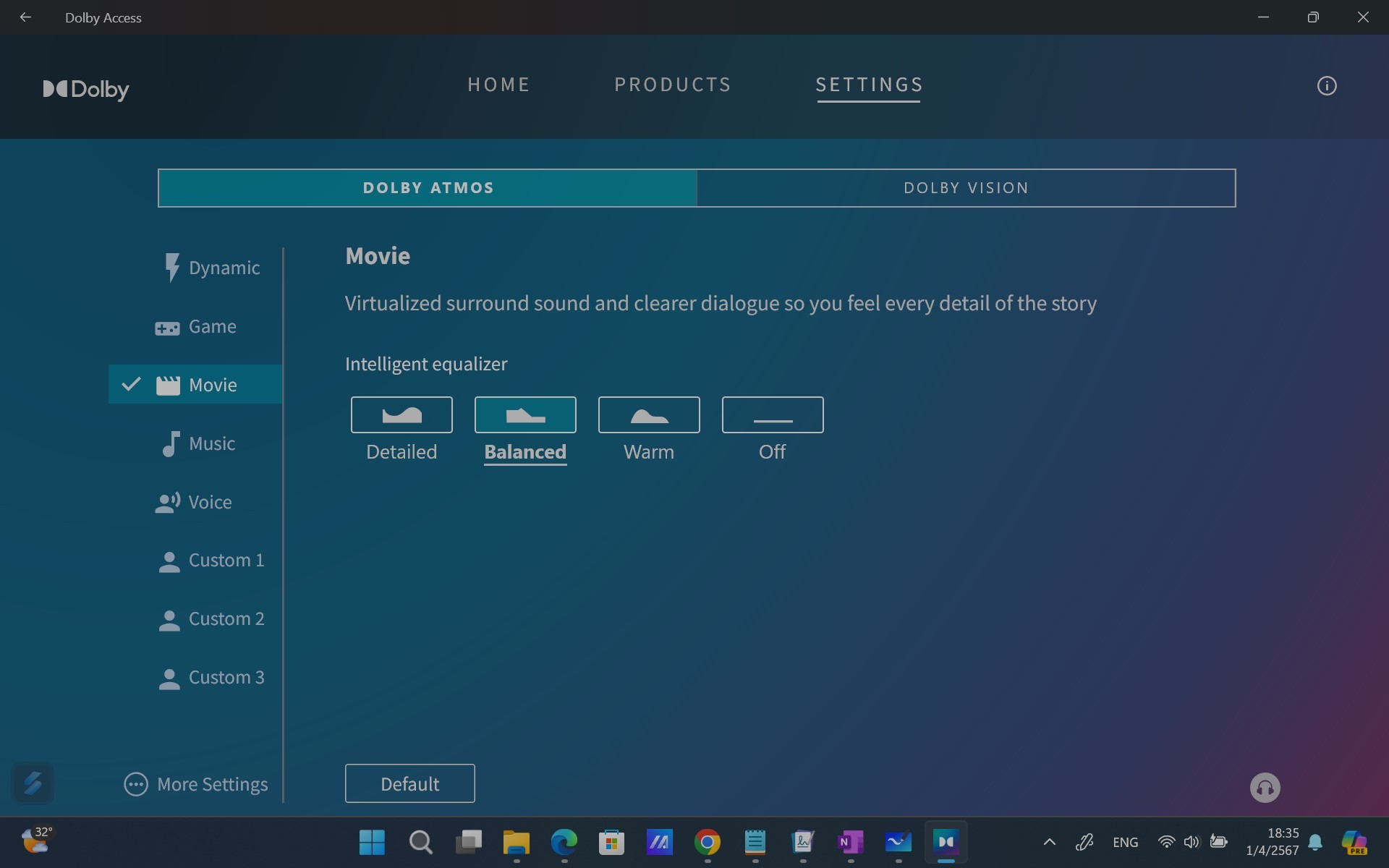The height and width of the screenshot is (868, 1389).
Task: Switch to Dolby Vision tab
Action: pos(966,188)
